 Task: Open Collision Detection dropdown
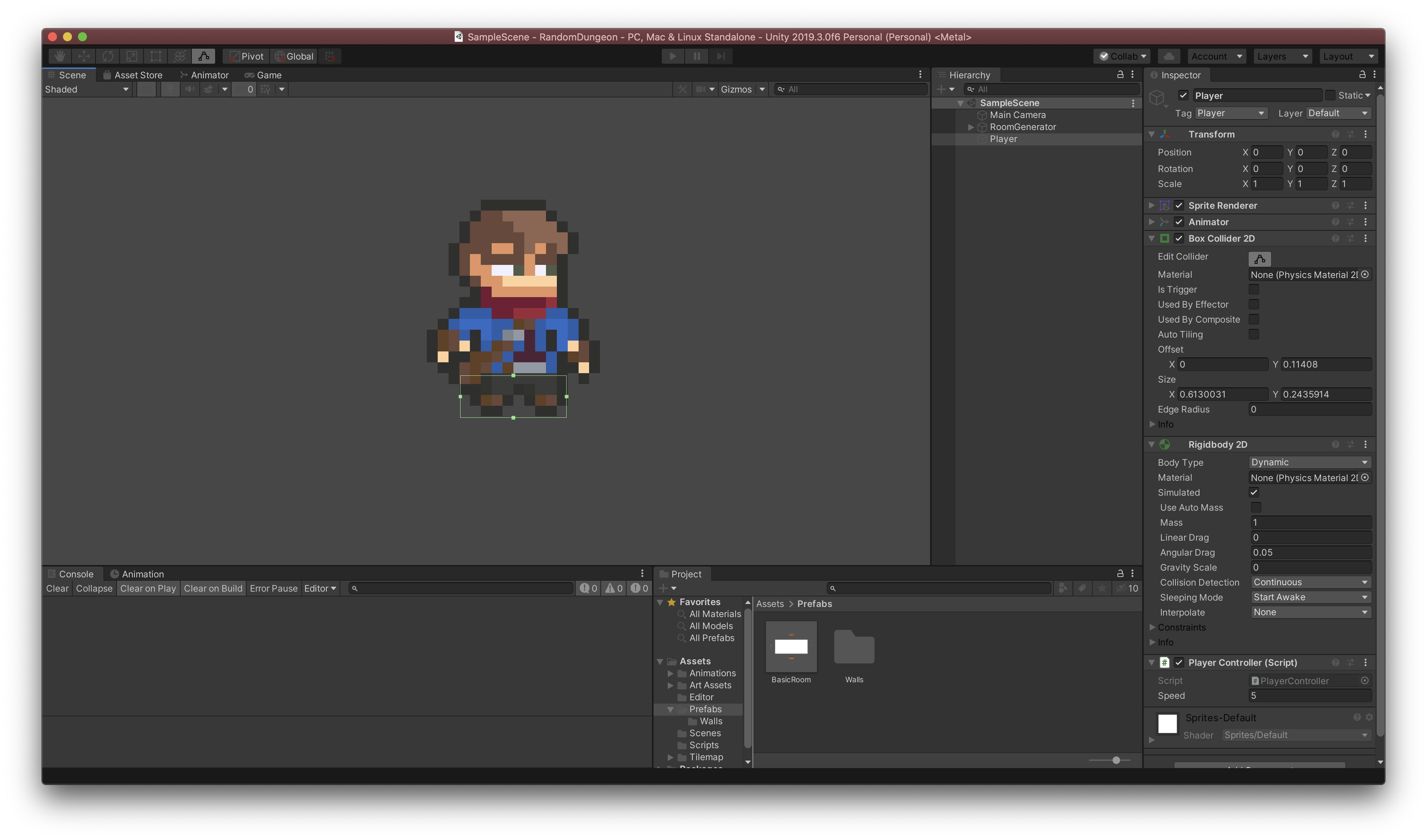(1311, 583)
